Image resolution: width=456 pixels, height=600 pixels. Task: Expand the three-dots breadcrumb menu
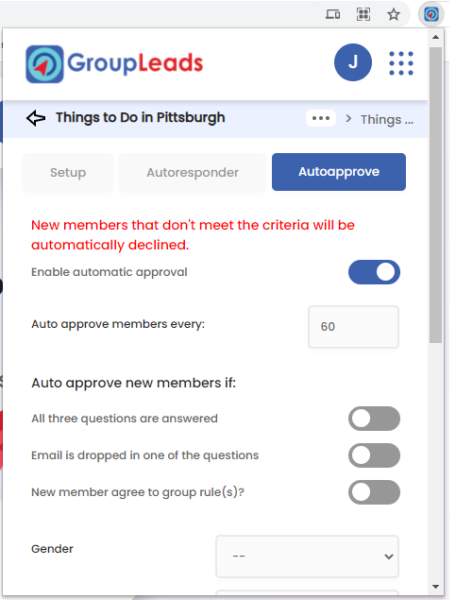tap(321, 118)
